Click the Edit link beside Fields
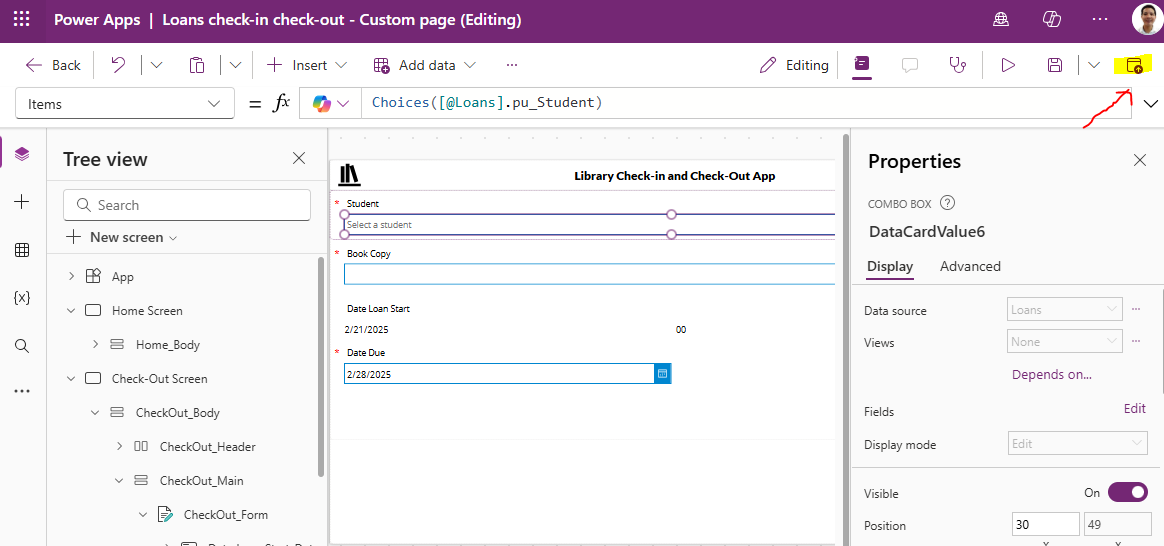 pyautogui.click(x=1134, y=409)
